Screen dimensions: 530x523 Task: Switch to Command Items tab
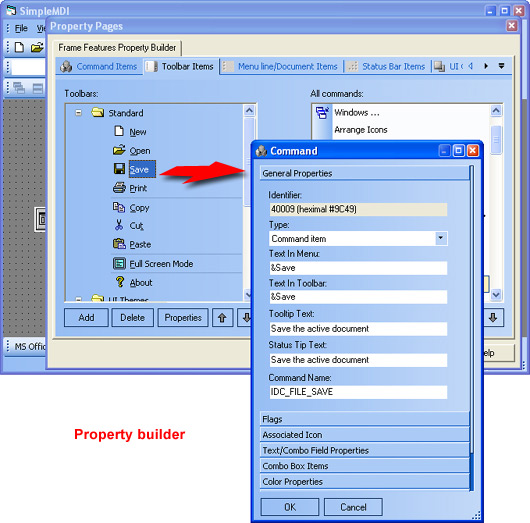(99, 66)
